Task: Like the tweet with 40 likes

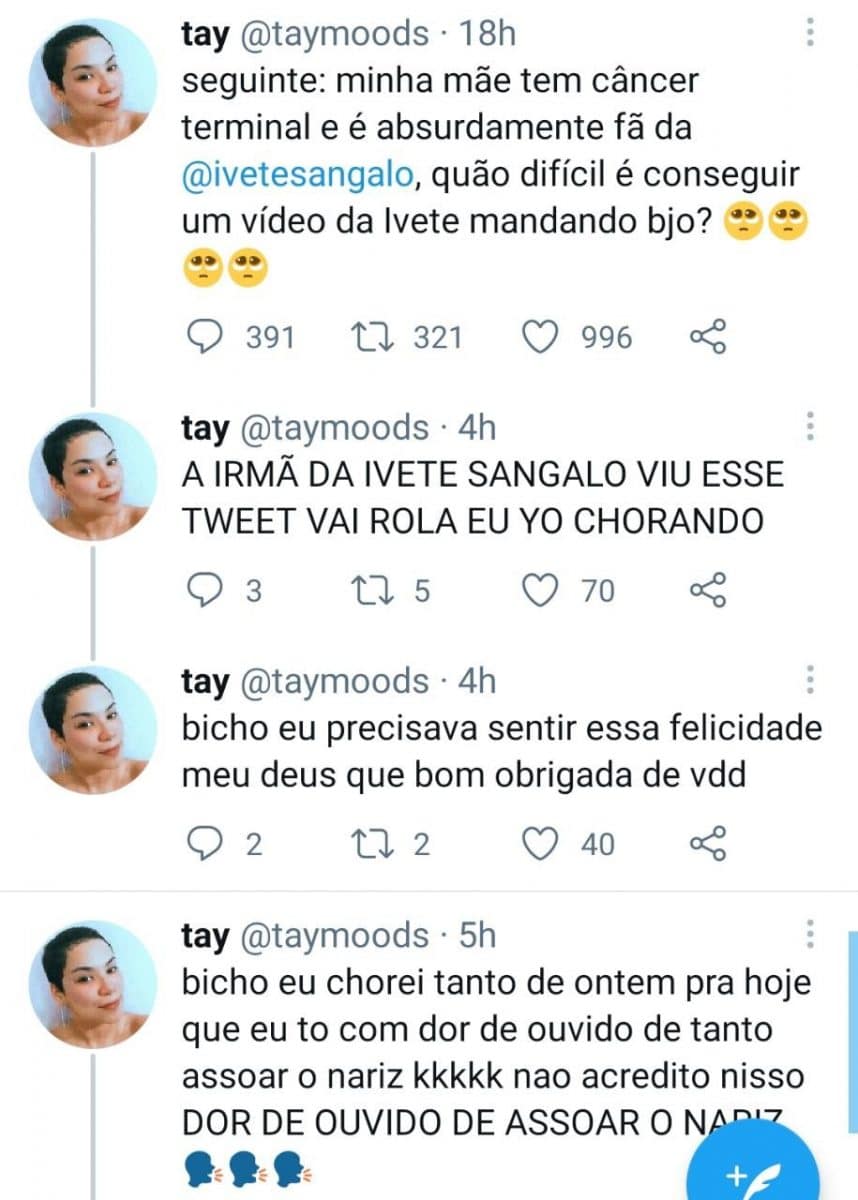Action: [x=541, y=845]
